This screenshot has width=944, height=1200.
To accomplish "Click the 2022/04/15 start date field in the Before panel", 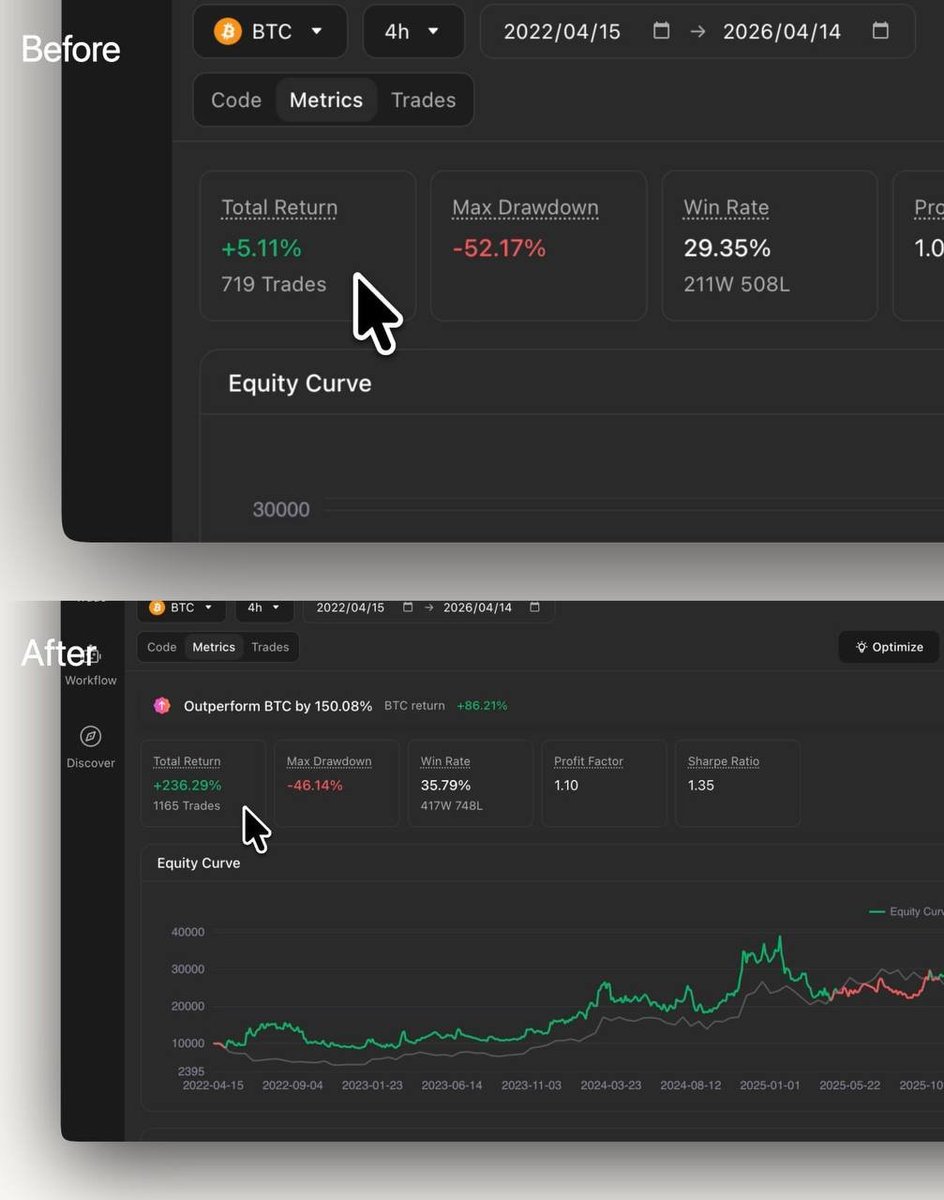I will [x=562, y=31].
